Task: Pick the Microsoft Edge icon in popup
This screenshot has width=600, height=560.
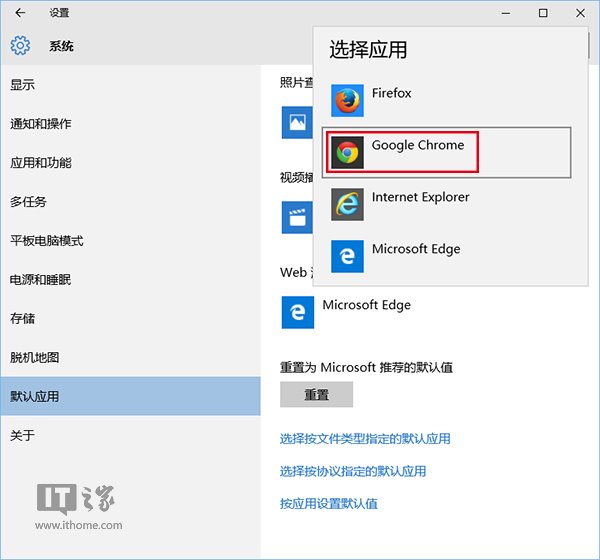Action: click(x=347, y=256)
